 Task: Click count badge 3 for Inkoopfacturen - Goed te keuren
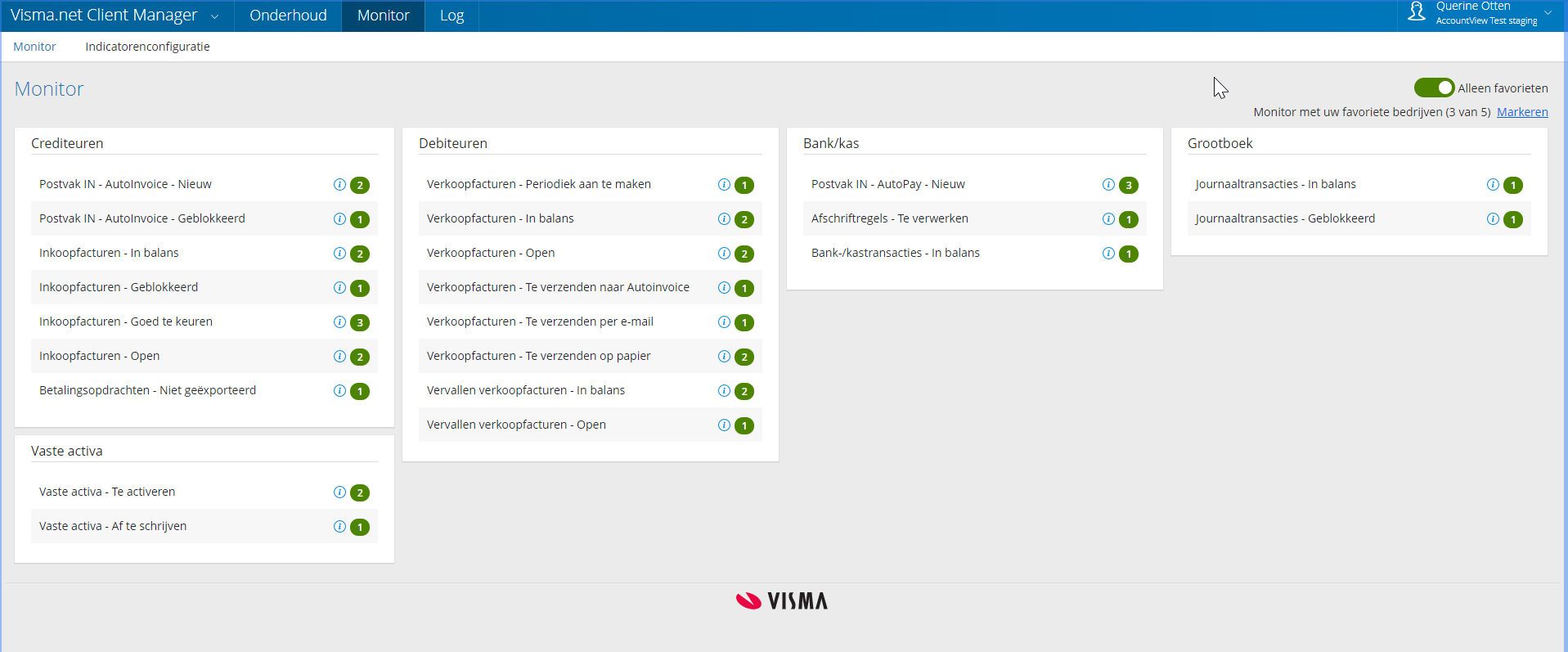[360, 322]
